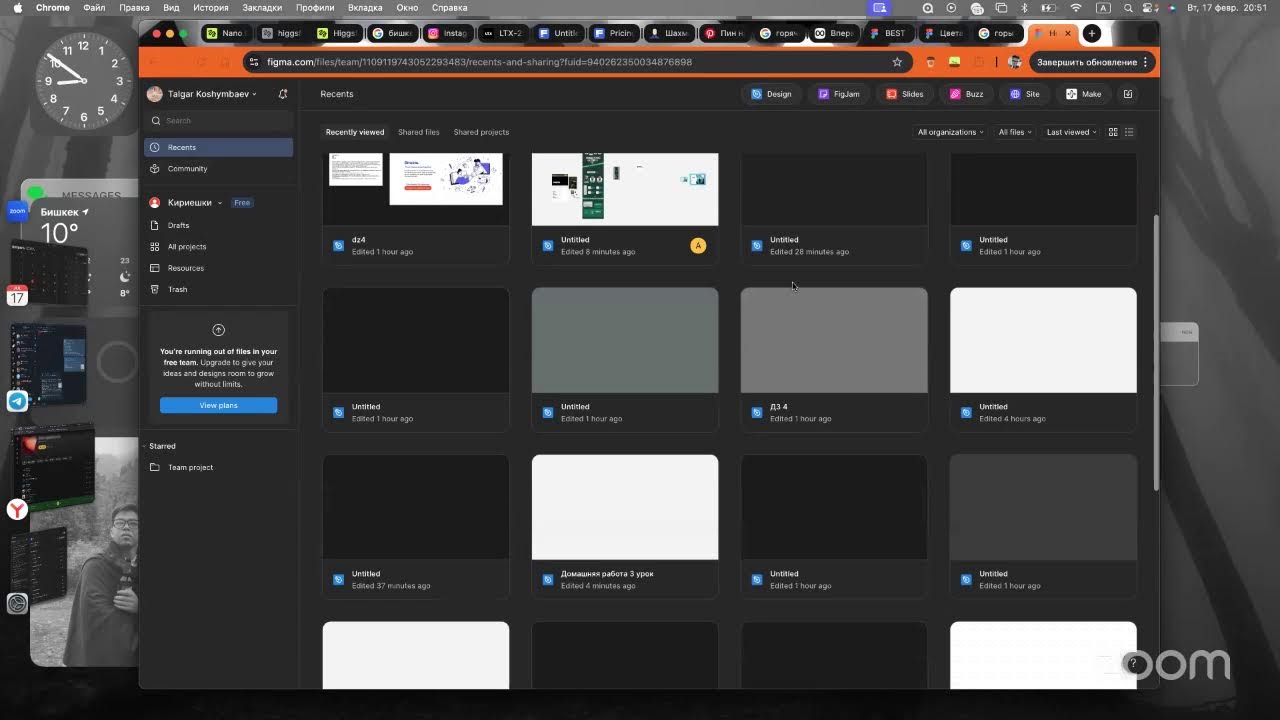Open the Trash in sidebar

(219, 289)
